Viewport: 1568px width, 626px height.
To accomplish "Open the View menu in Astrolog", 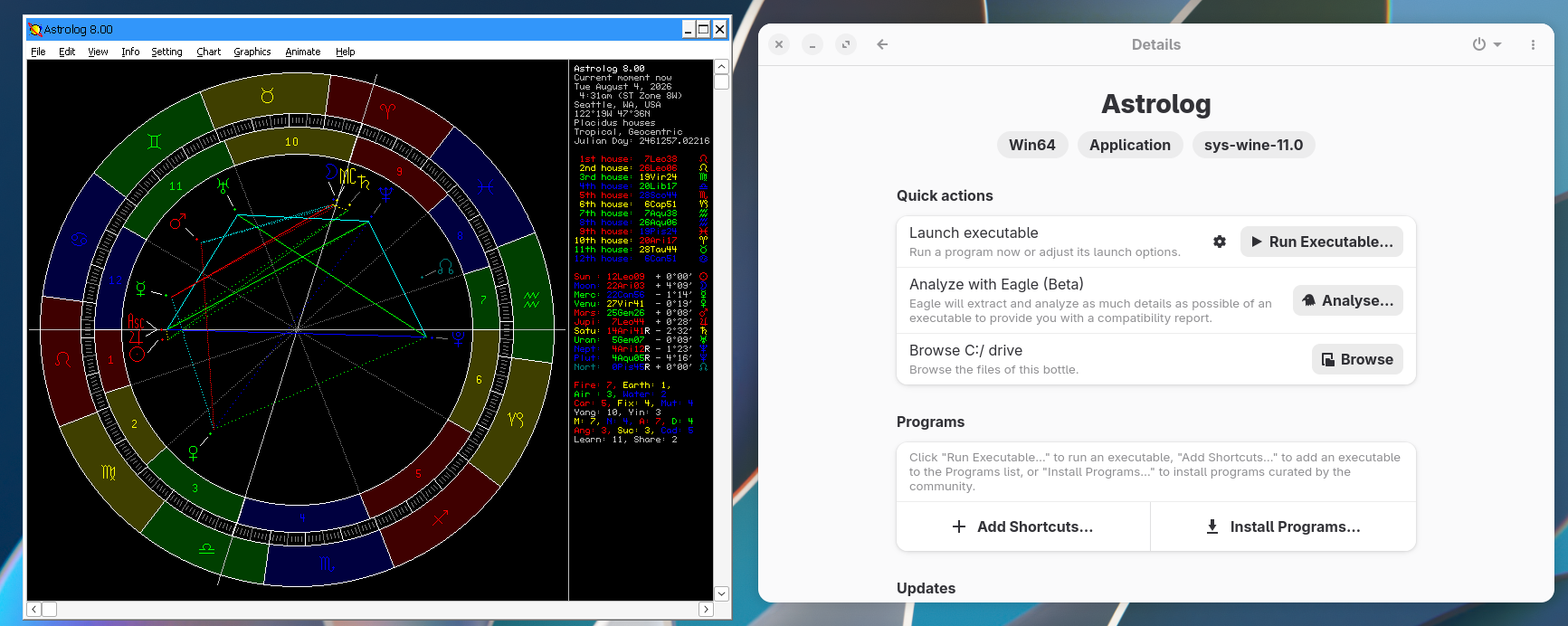I will tap(98, 52).
